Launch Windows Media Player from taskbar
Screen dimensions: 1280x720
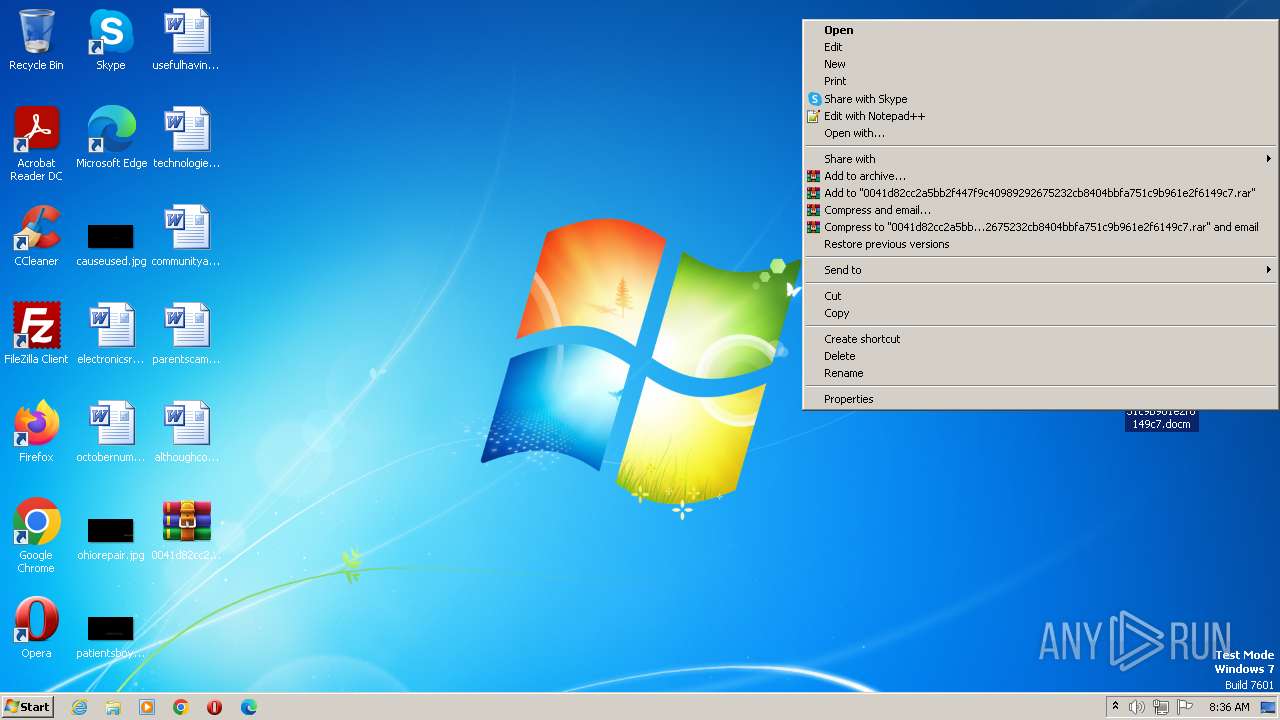(147, 707)
